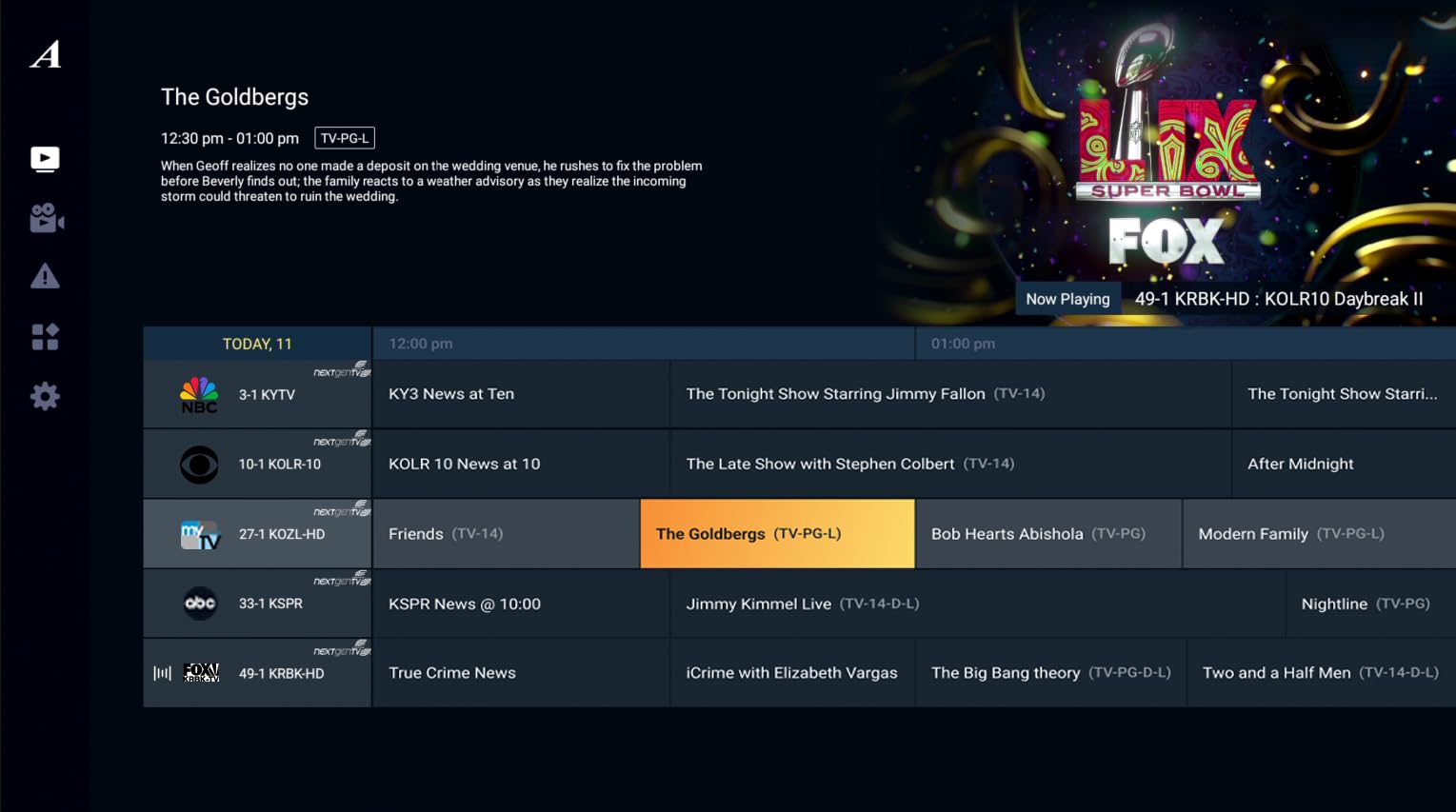Viewport: 1456px width, 812px height.
Task: Click the CBS eye logo
Action: pos(199,464)
